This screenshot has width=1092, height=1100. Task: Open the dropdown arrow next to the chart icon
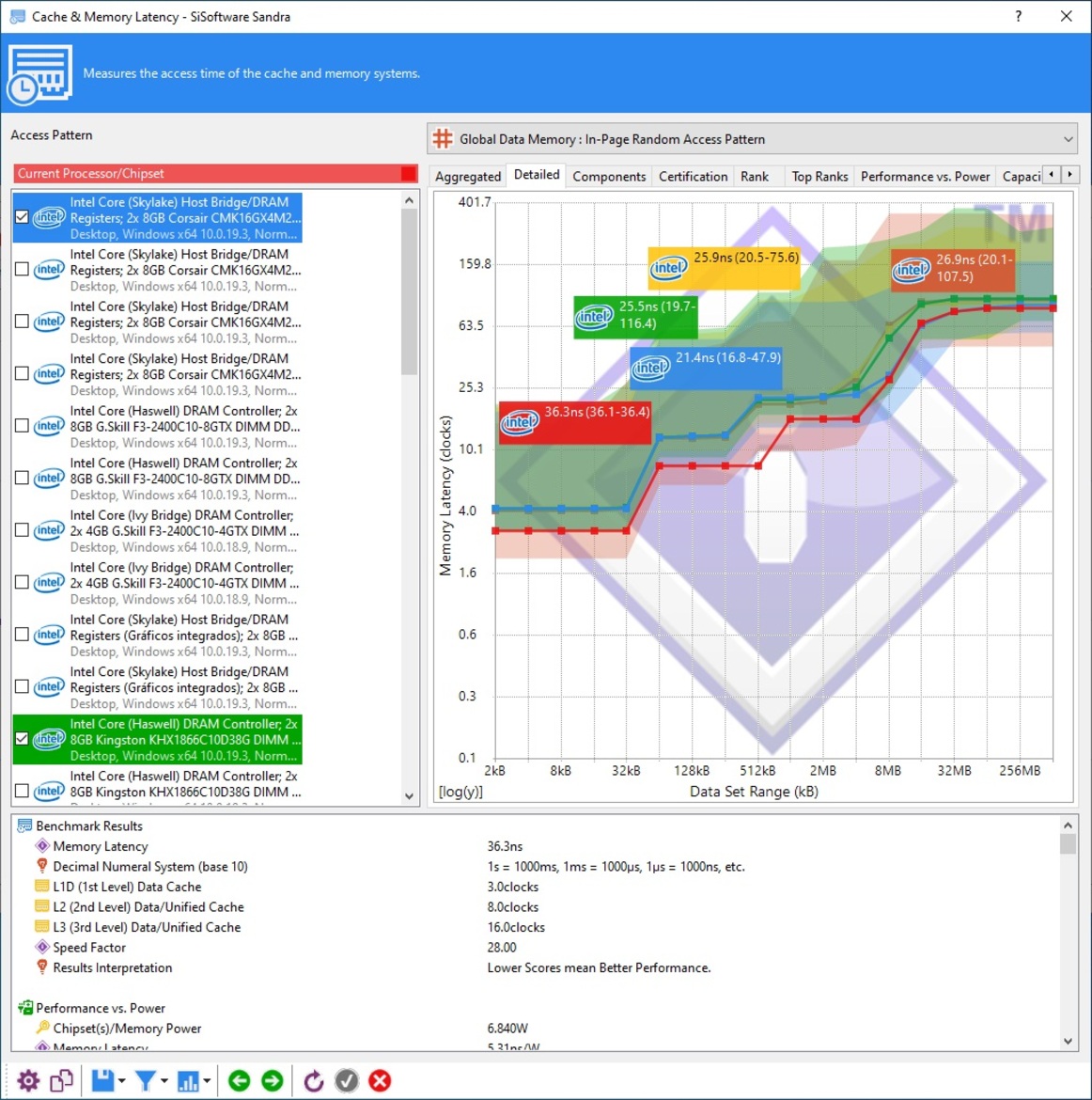coord(207,1081)
